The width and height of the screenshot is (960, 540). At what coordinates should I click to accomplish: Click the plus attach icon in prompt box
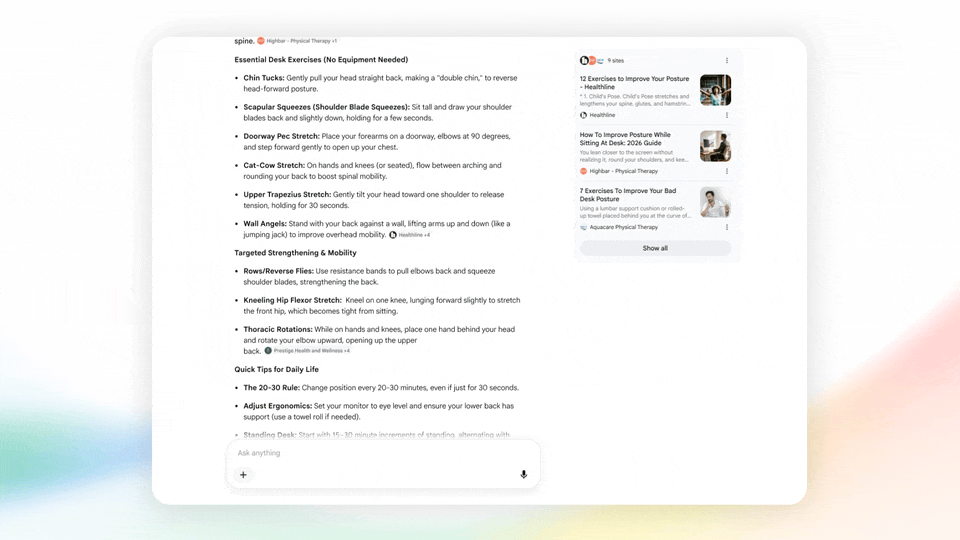tap(243, 474)
